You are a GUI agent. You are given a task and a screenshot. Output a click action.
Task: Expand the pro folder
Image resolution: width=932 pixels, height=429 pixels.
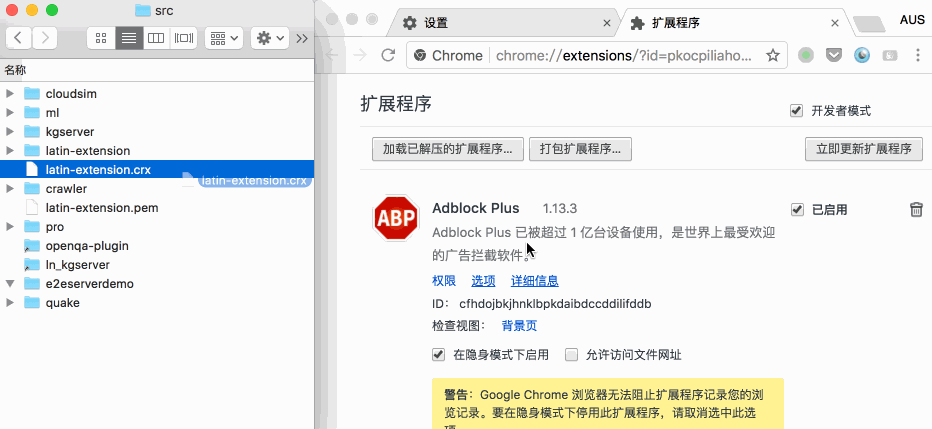coord(9,227)
